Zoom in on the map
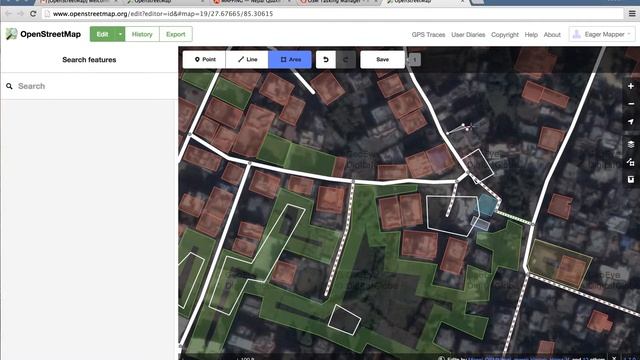 point(631,86)
